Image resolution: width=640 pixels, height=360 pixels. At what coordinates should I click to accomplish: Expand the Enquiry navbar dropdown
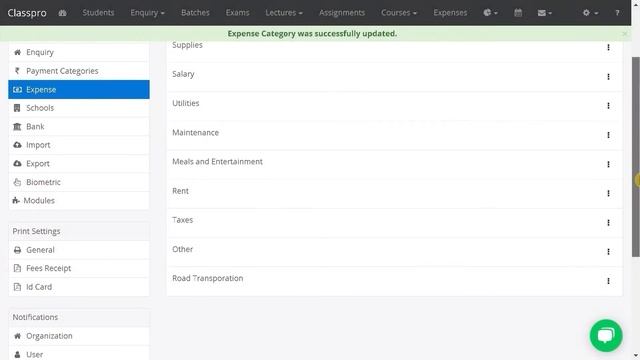(147, 13)
